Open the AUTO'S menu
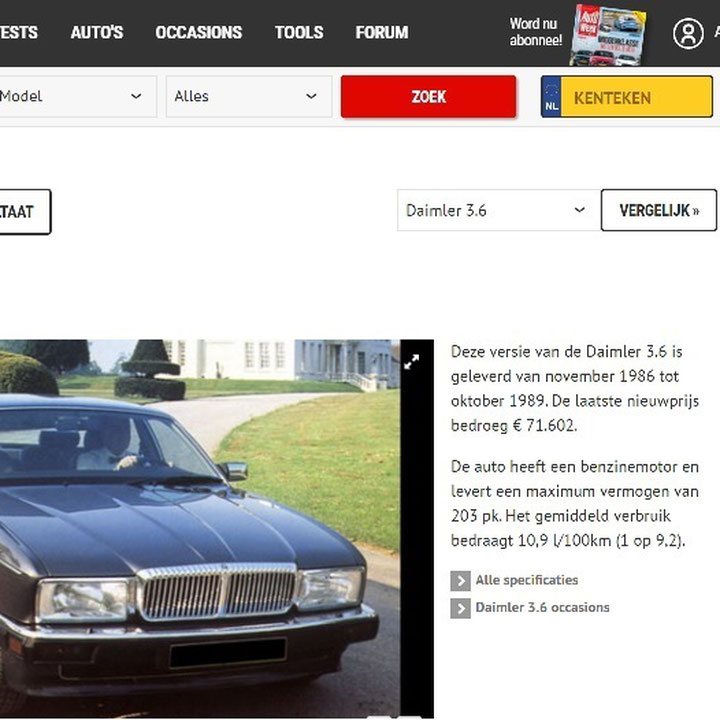The width and height of the screenshot is (720, 720). tap(97, 33)
